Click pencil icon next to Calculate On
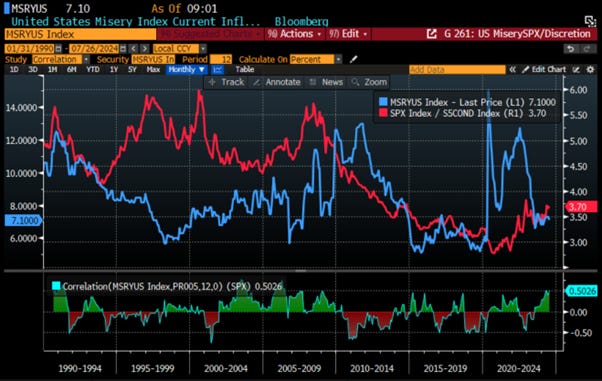This screenshot has width=602, height=381. (353, 60)
